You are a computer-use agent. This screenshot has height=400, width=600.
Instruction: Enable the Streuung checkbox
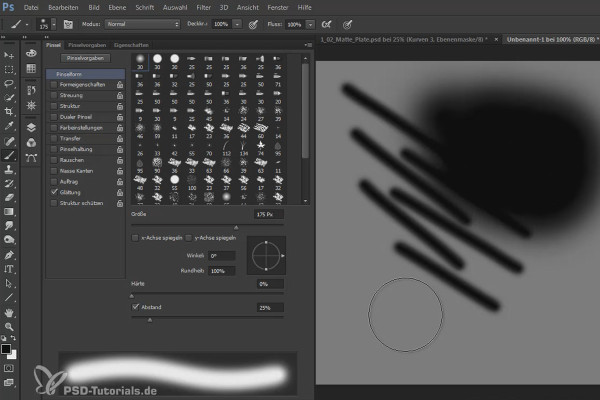click(54, 95)
